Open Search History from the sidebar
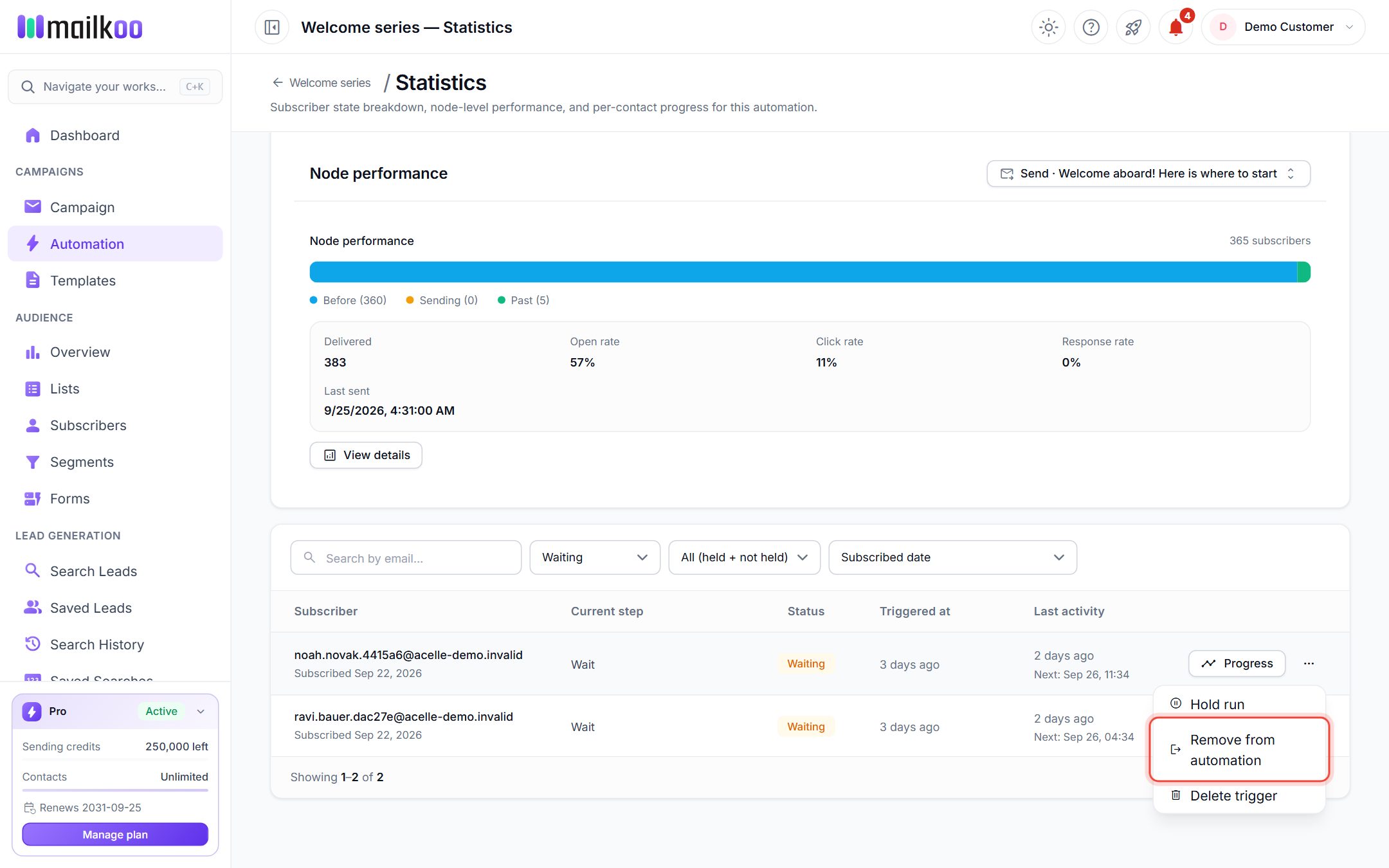 pos(115,644)
